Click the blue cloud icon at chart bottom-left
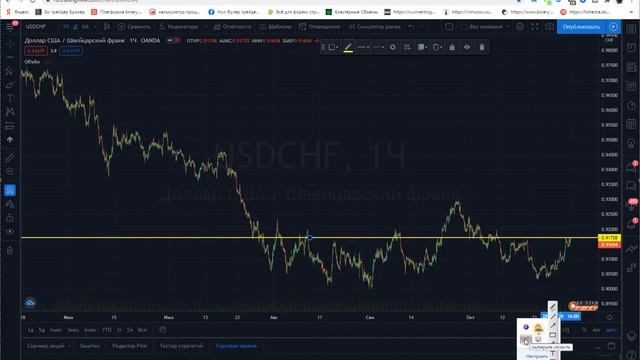640x360 pixels. pyautogui.click(x=30, y=303)
